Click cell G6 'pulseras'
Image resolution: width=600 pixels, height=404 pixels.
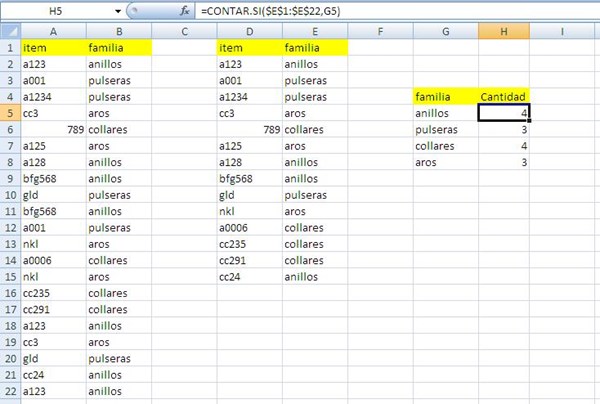446,130
